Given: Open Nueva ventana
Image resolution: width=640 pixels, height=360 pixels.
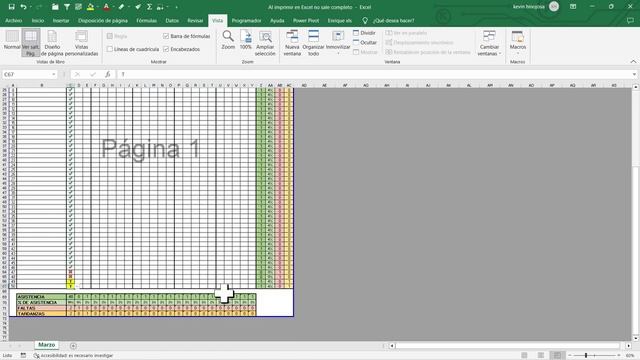Looking at the screenshot, I should [292, 42].
